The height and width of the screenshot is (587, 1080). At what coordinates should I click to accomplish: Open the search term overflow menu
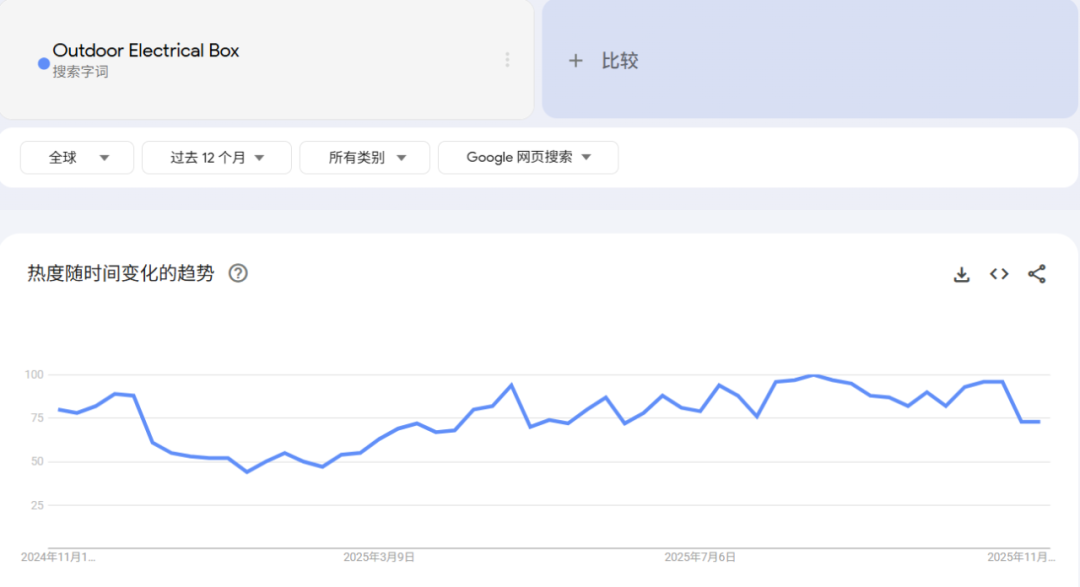pos(507,61)
